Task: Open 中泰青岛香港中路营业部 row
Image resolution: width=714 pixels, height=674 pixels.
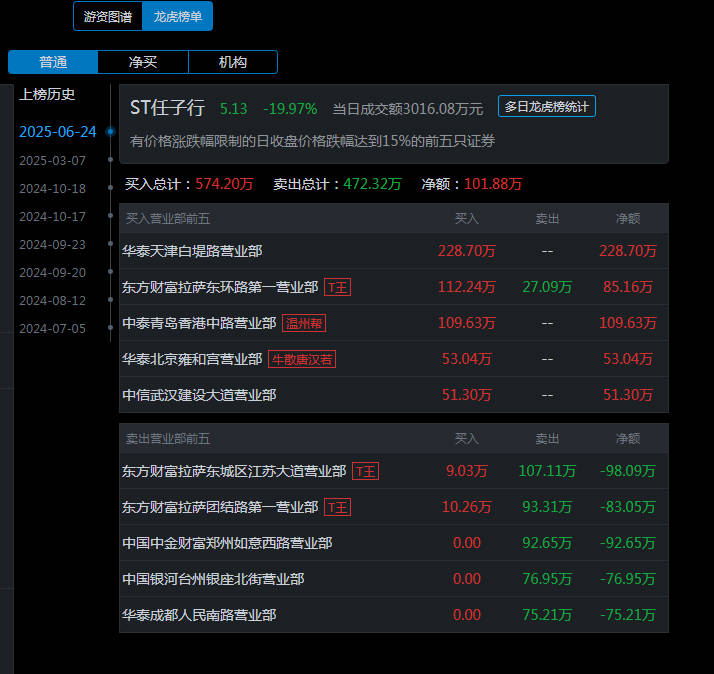Action: click(x=393, y=323)
